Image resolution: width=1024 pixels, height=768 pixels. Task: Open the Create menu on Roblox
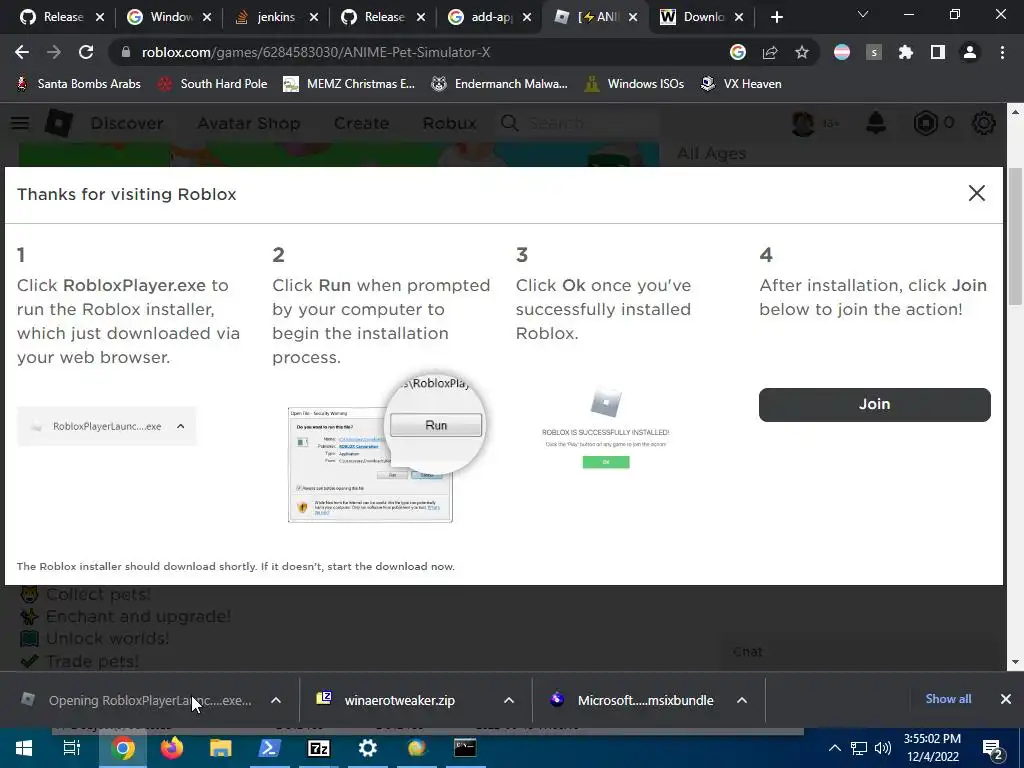pyautogui.click(x=361, y=123)
